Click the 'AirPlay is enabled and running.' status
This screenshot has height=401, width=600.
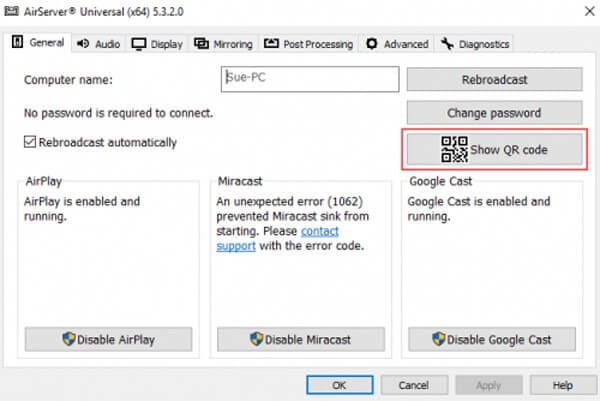point(82,209)
